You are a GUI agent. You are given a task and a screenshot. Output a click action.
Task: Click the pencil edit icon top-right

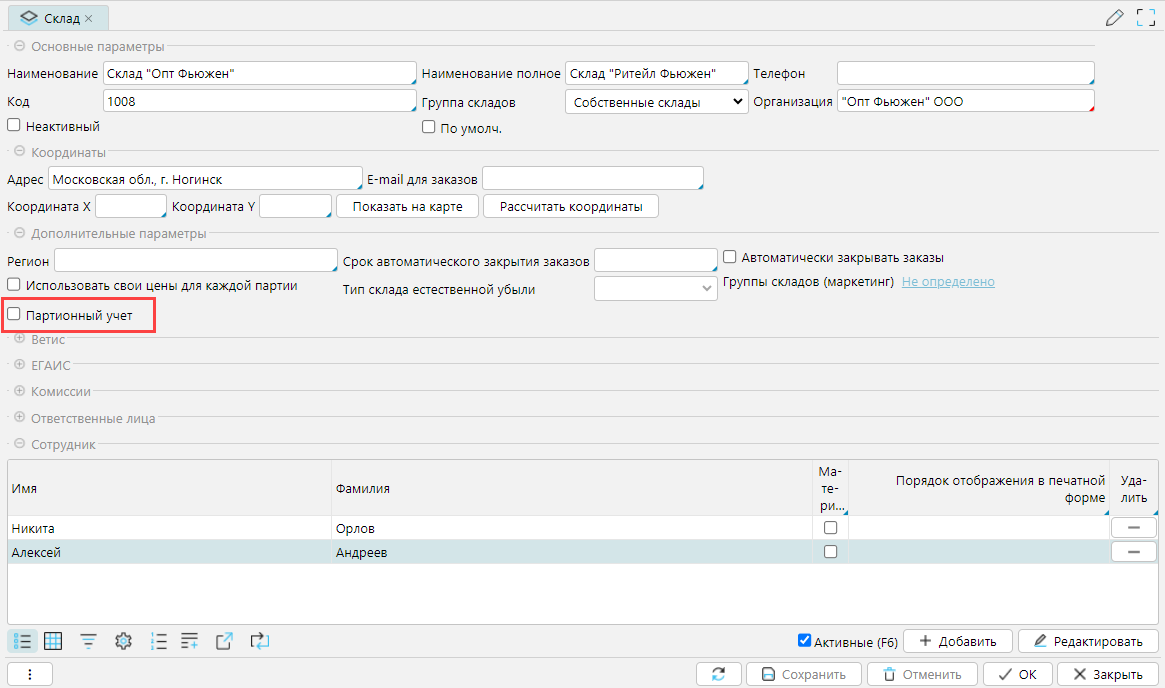pyautogui.click(x=1114, y=18)
